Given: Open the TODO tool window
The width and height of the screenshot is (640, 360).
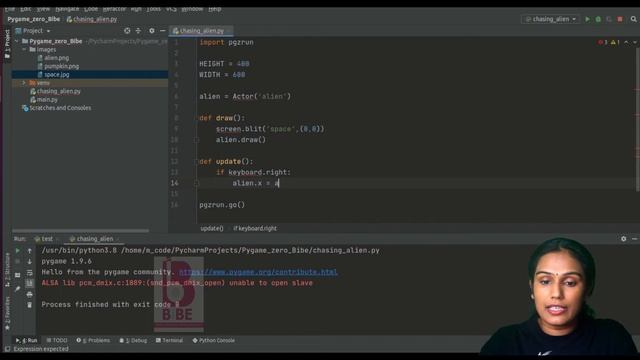Looking at the screenshot, I should (57, 340).
